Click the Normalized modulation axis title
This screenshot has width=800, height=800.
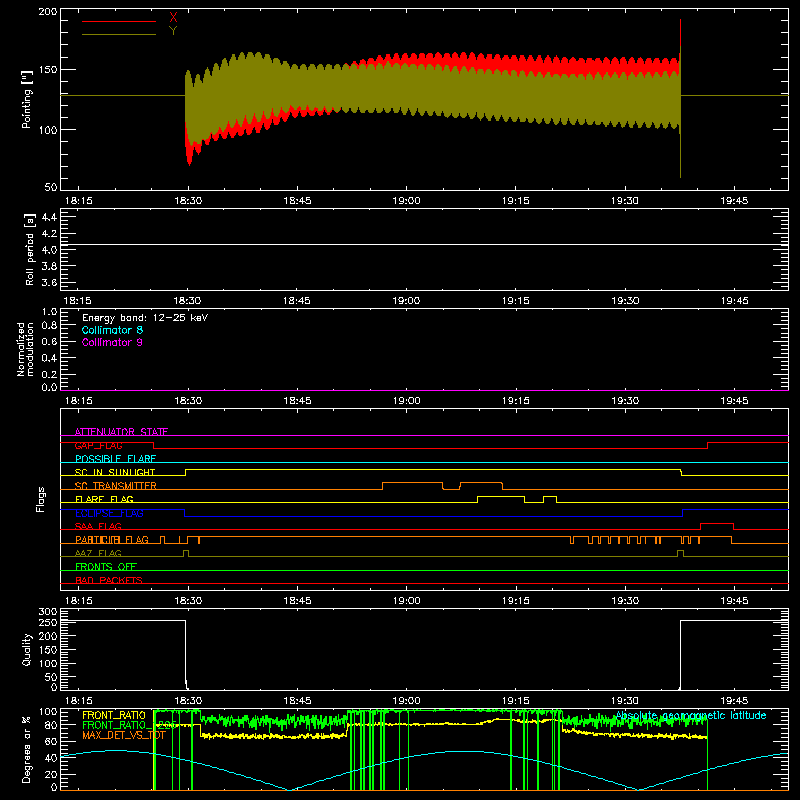coord(25,349)
